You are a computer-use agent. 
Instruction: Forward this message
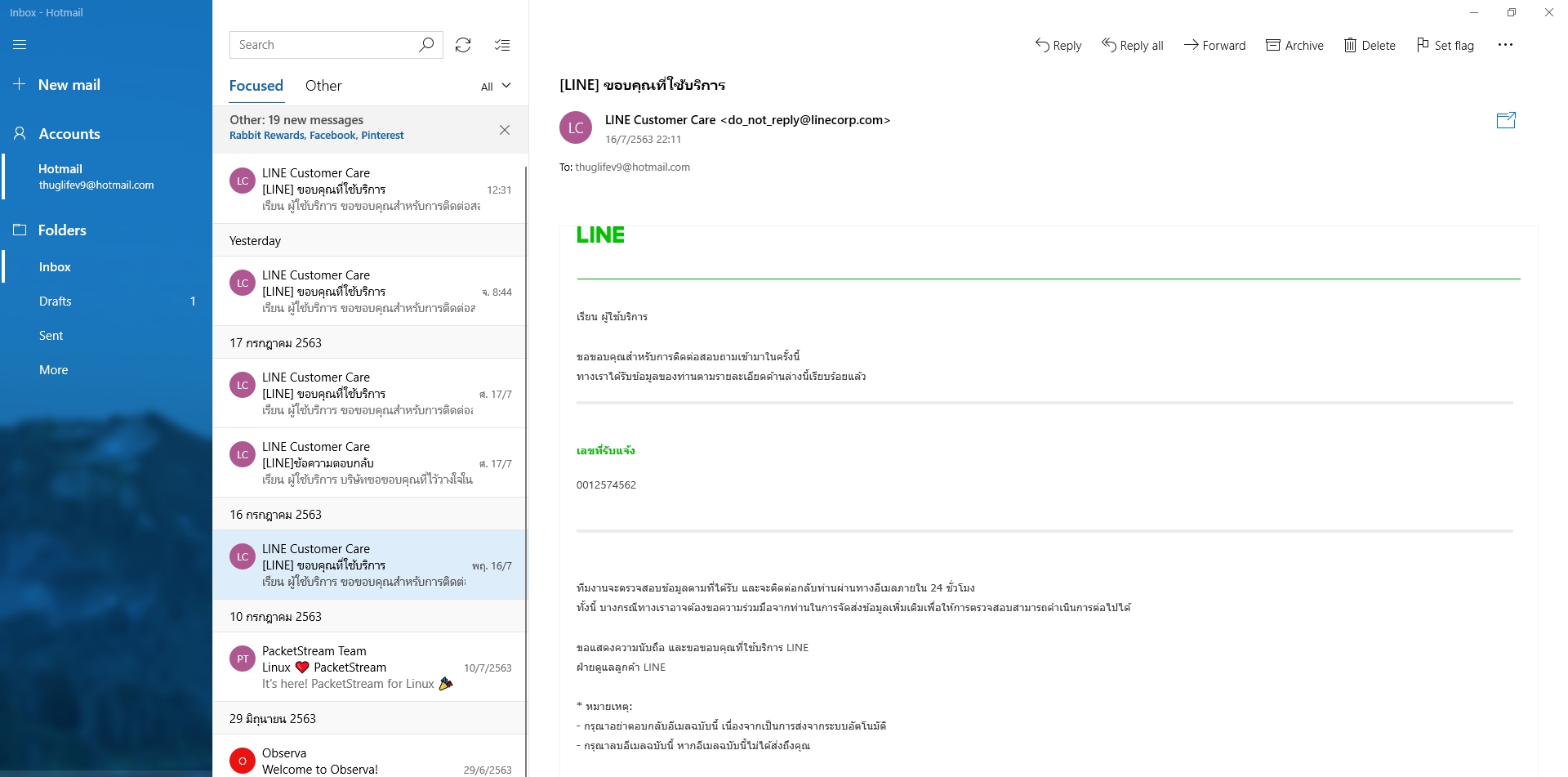click(x=1215, y=46)
